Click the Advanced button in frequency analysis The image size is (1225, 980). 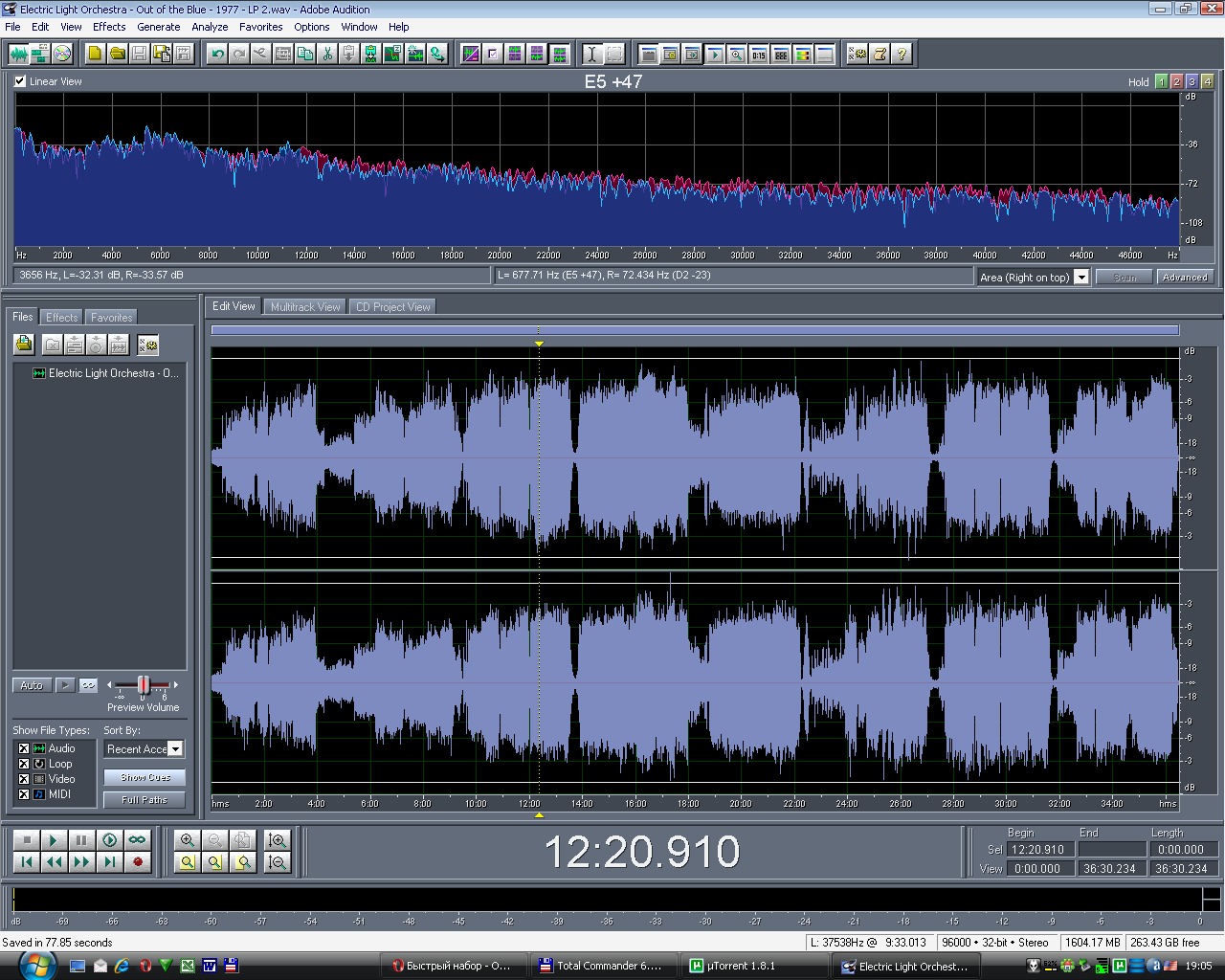pyautogui.click(x=1185, y=277)
